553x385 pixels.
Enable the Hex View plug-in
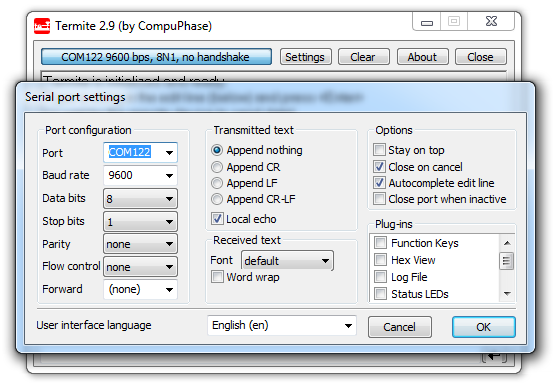coord(380,260)
